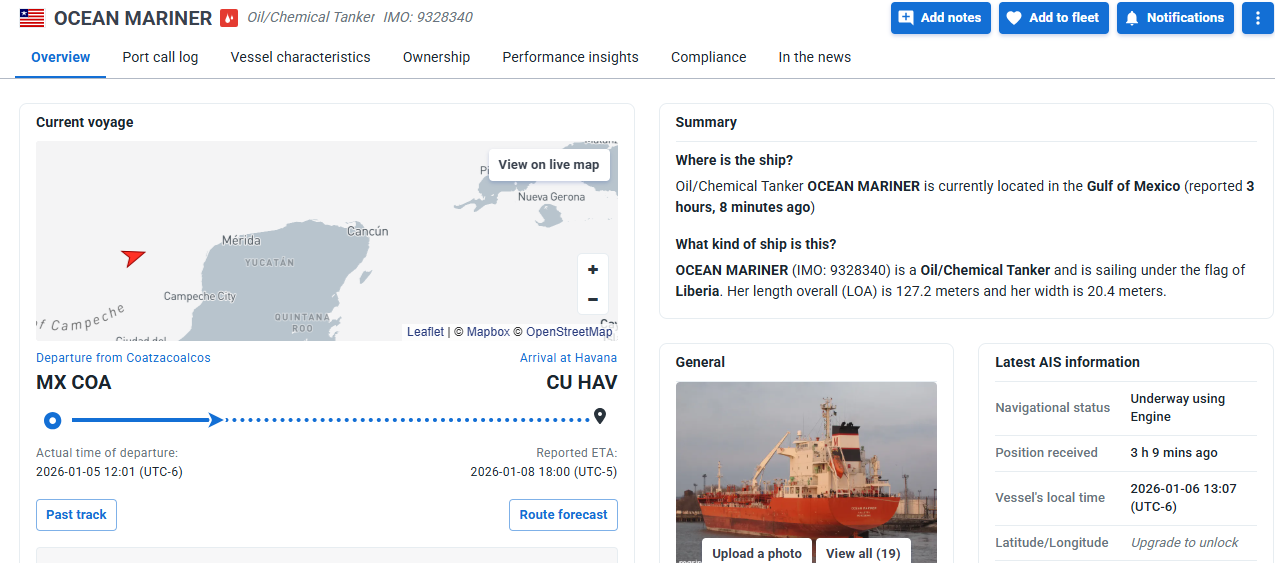This screenshot has width=1275, height=563.
Task: Open Notifications settings for vessel
Action: pos(1175,18)
